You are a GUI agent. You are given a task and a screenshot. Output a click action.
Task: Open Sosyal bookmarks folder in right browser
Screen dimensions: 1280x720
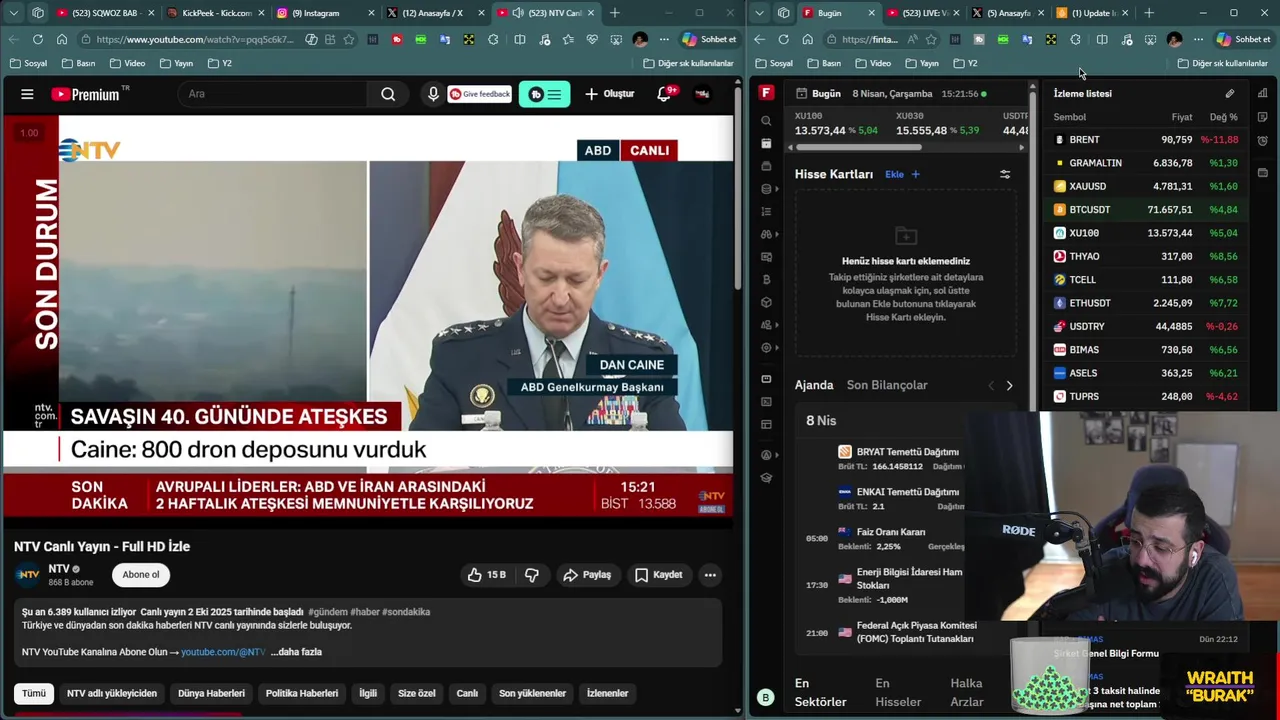click(774, 63)
